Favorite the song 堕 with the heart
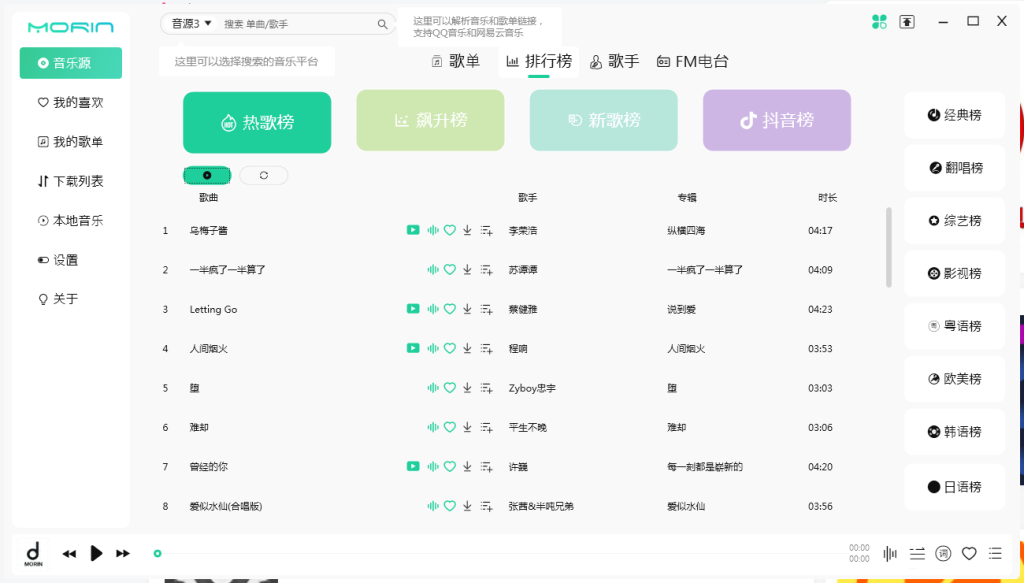1024x583 pixels. click(x=450, y=387)
